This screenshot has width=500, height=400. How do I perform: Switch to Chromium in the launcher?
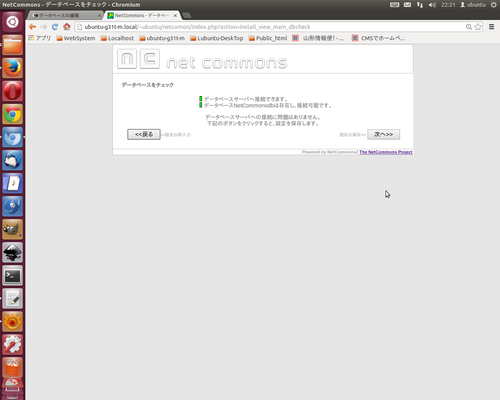[x=13, y=137]
